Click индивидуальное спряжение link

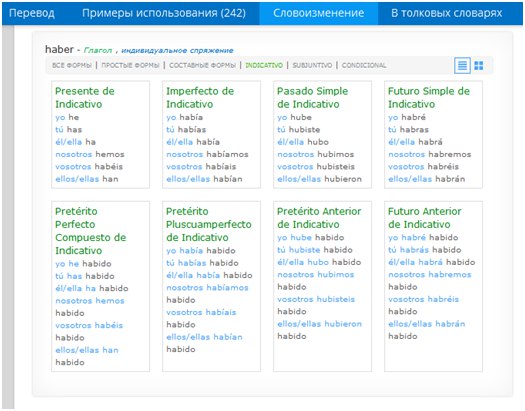177,51
